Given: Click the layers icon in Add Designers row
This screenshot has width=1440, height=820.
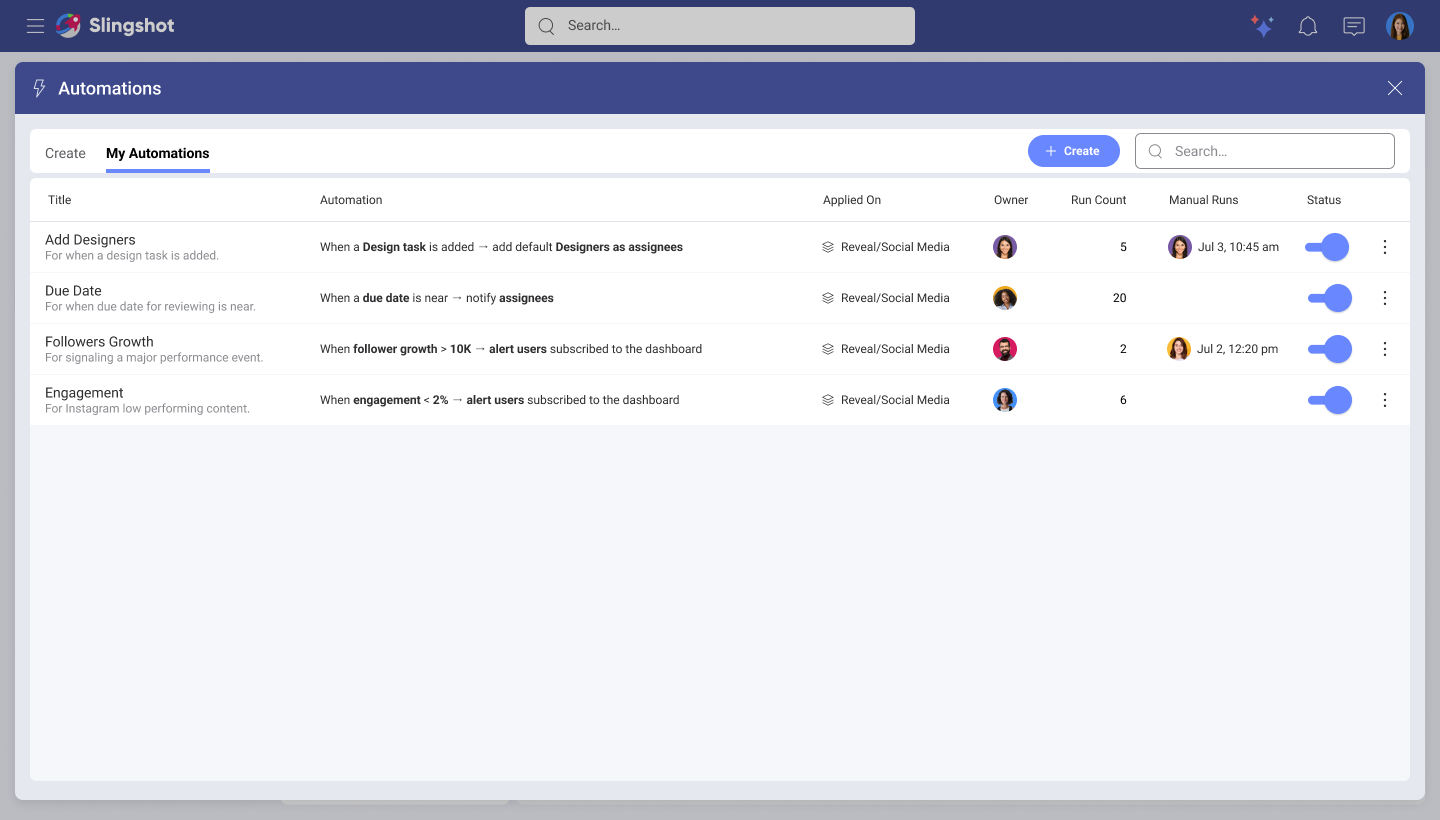Looking at the screenshot, I should coord(828,247).
